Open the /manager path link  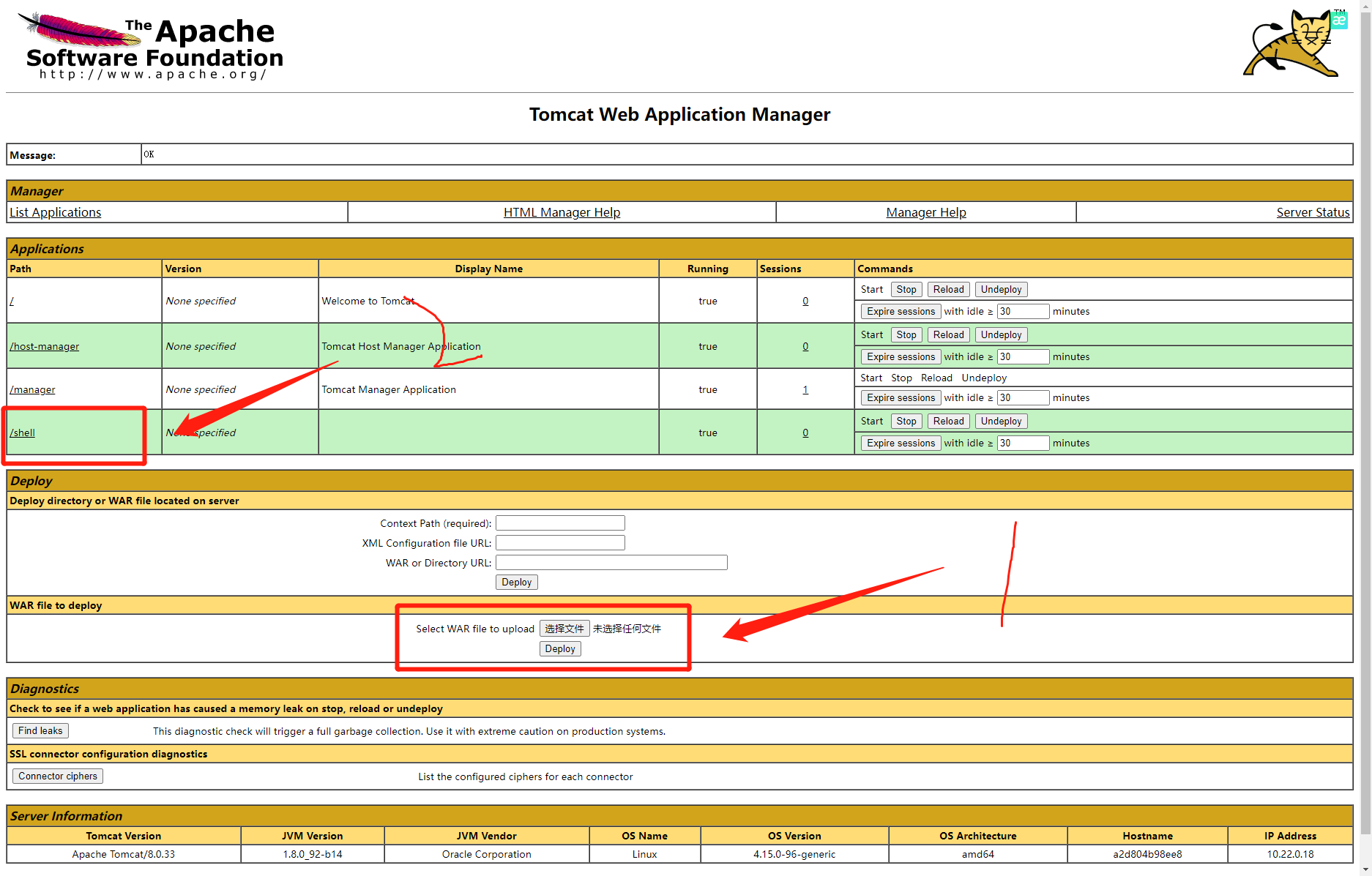(32, 389)
